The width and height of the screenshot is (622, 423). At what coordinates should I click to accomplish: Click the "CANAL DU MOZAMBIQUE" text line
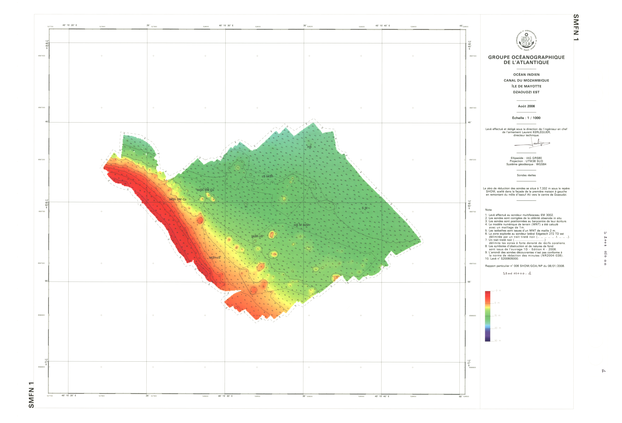click(526, 82)
